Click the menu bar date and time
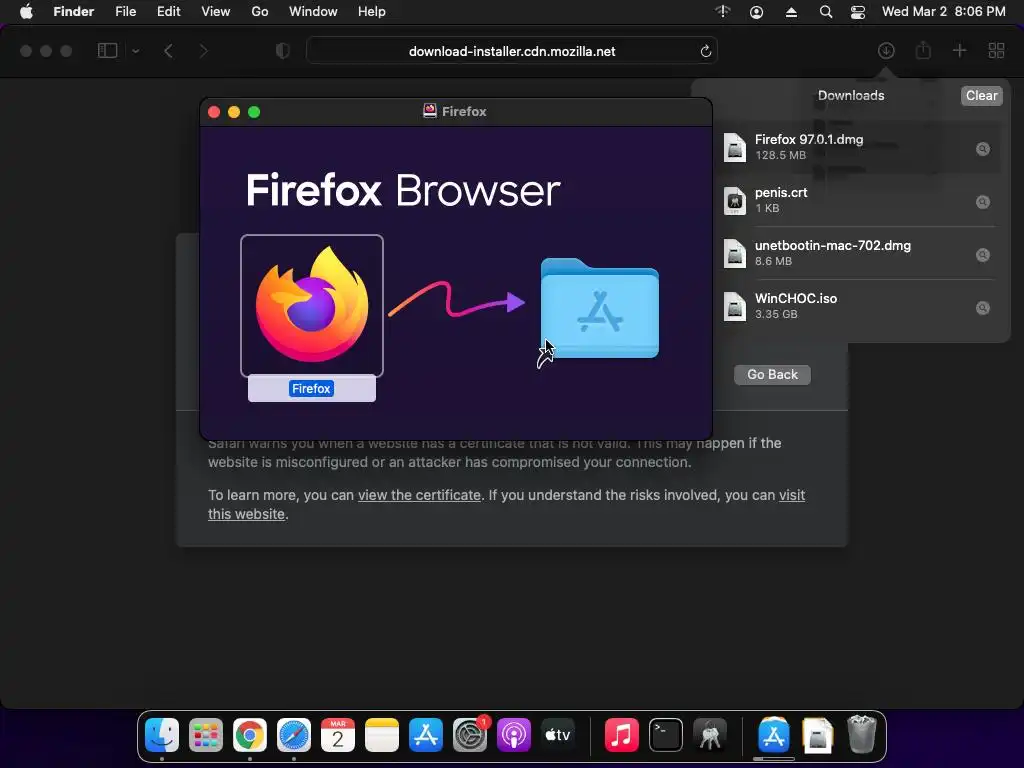The height and width of the screenshot is (768, 1024). 944,12
